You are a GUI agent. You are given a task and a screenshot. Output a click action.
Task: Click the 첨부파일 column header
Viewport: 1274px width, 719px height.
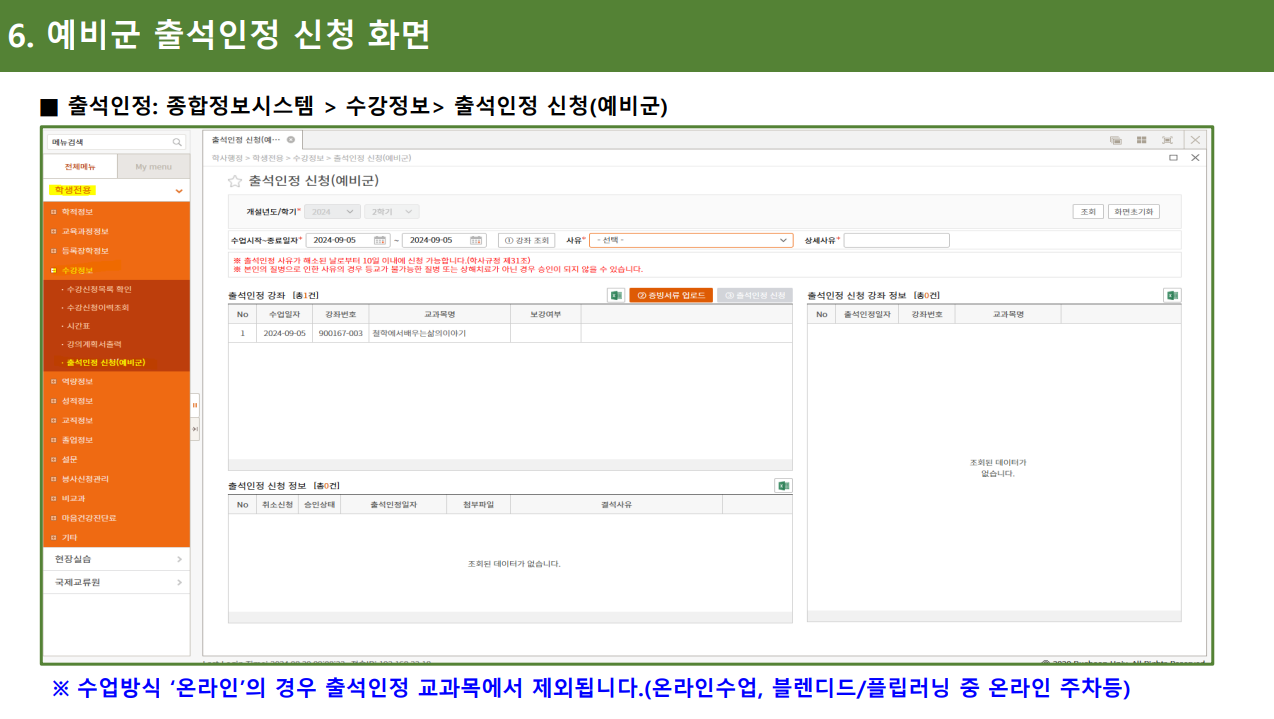[x=478, y=505]
